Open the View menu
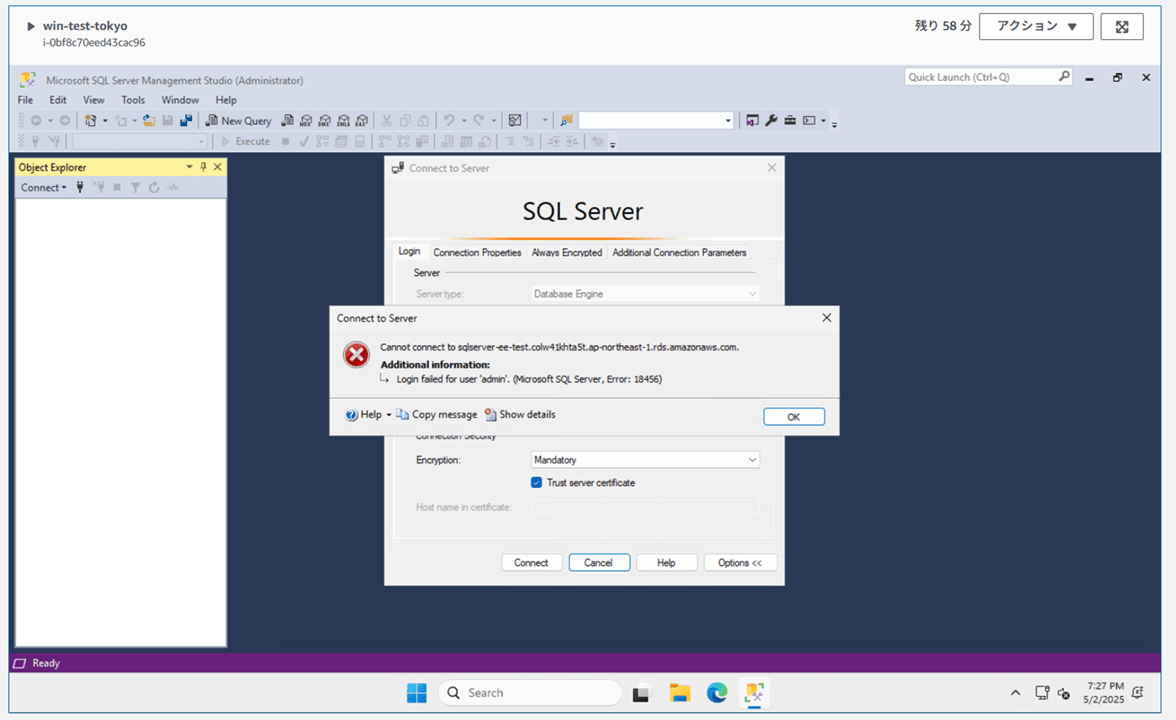 94,100
